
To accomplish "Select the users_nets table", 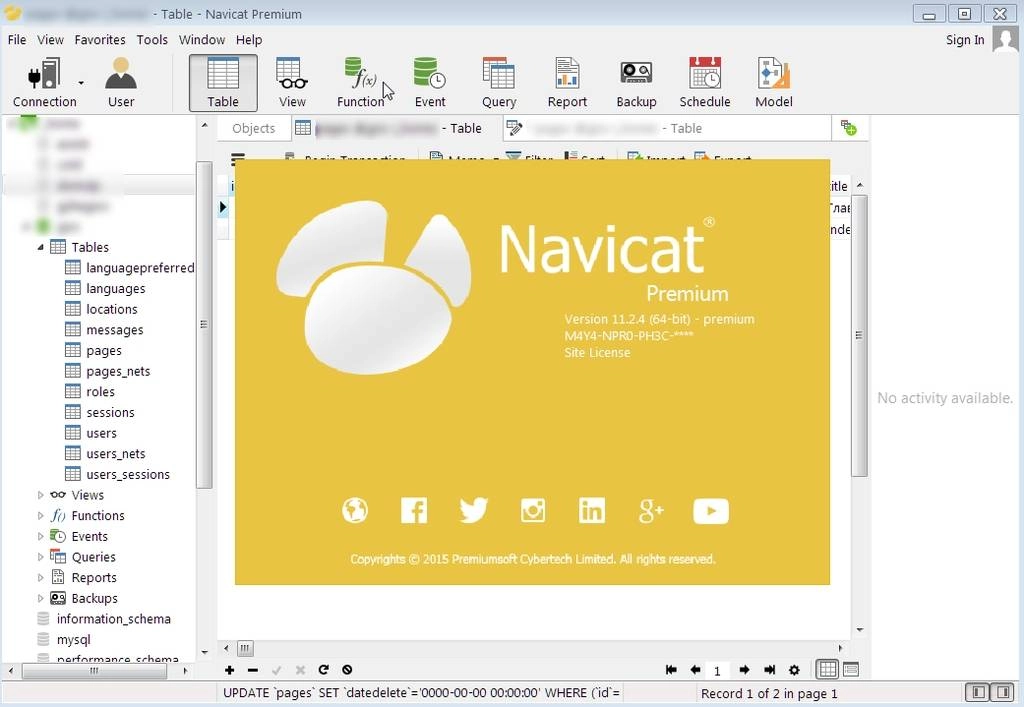I will coord(105,454).
